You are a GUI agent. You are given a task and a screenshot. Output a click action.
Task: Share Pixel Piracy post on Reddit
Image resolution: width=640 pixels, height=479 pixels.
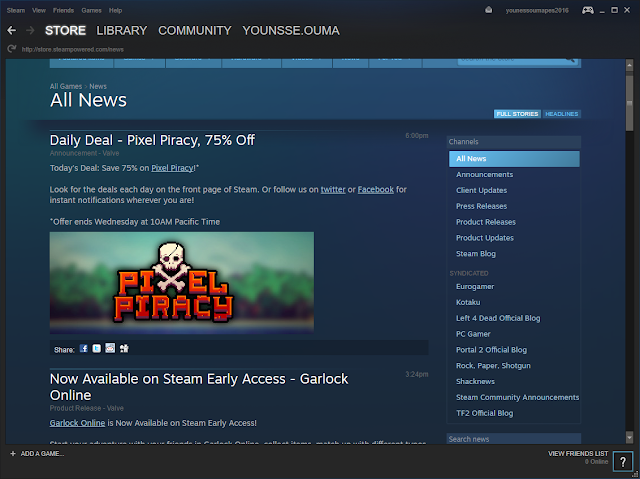(x=110, y=348)
